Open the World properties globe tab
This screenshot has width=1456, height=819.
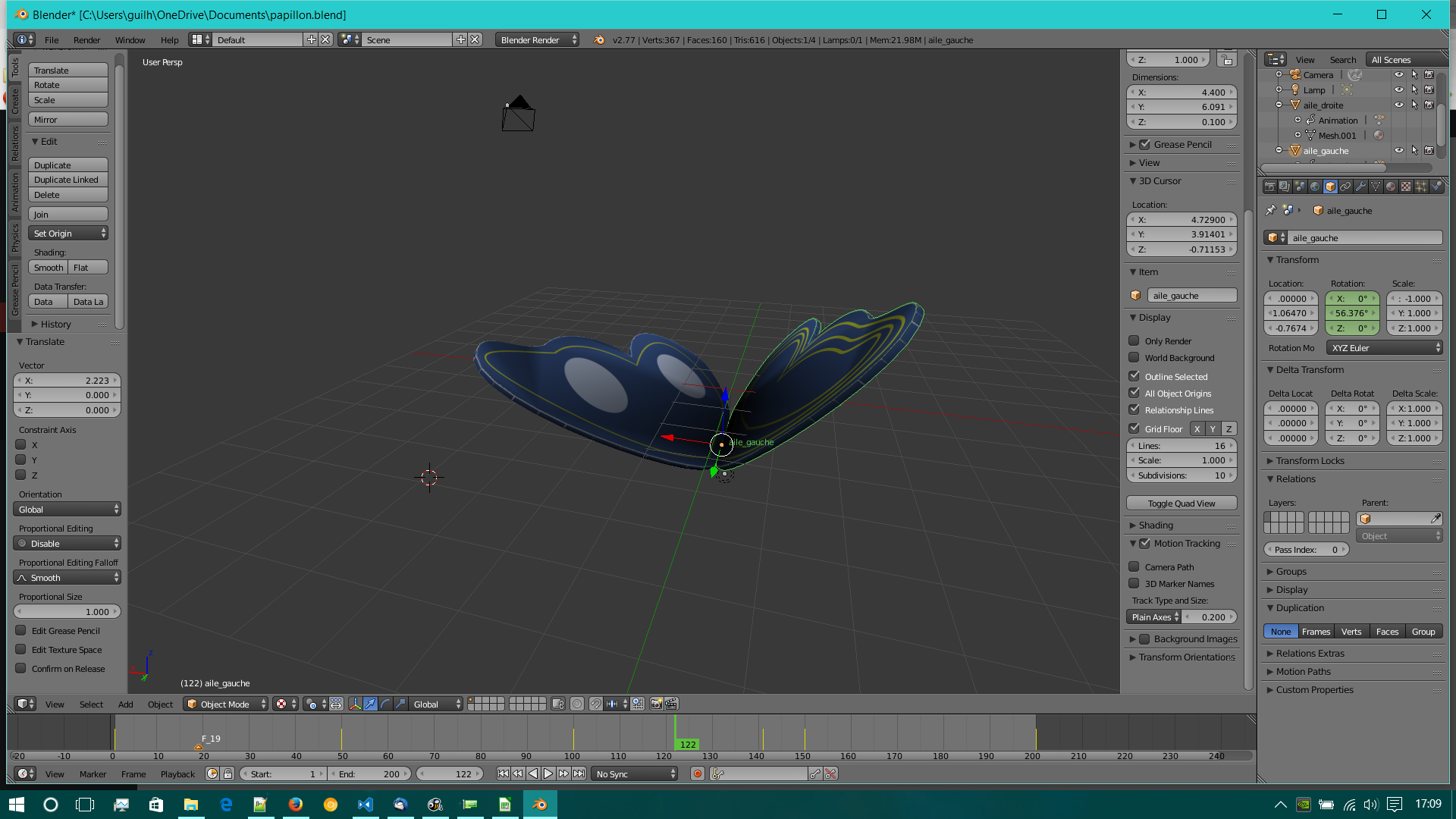(x=1315, y=187)
